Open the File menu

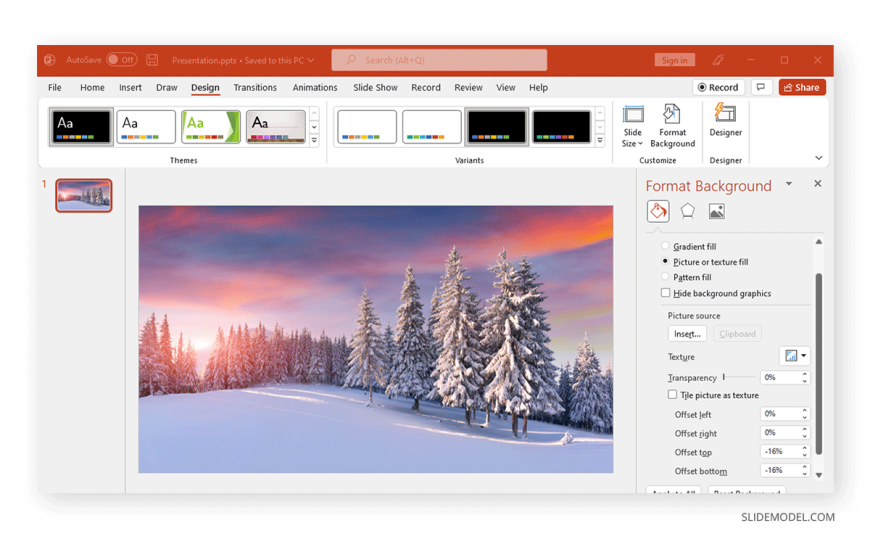(x=54, y=88)
